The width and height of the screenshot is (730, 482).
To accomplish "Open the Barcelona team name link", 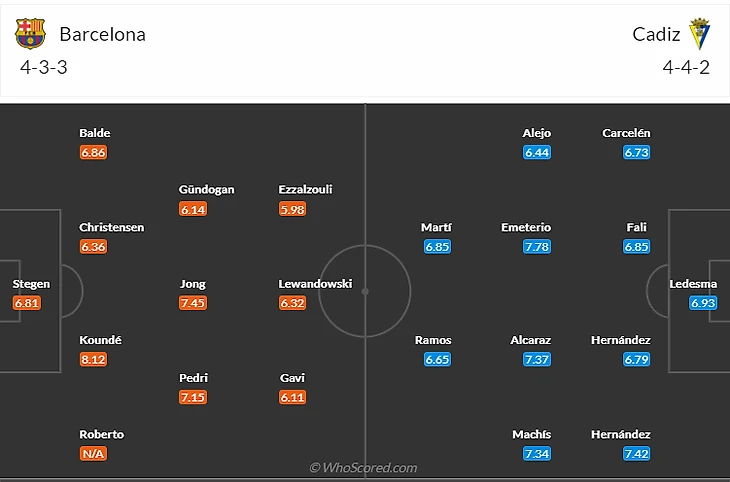I will click(x=102, y=34).
